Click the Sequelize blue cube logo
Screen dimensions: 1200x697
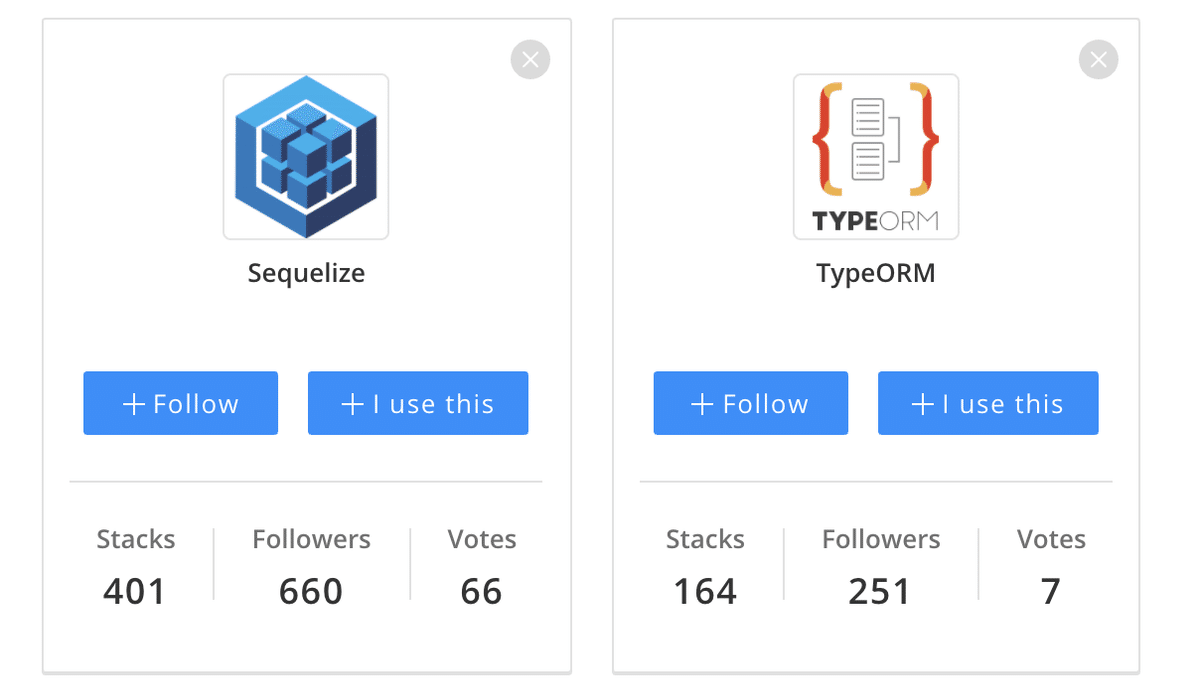(x=306, y=157)
